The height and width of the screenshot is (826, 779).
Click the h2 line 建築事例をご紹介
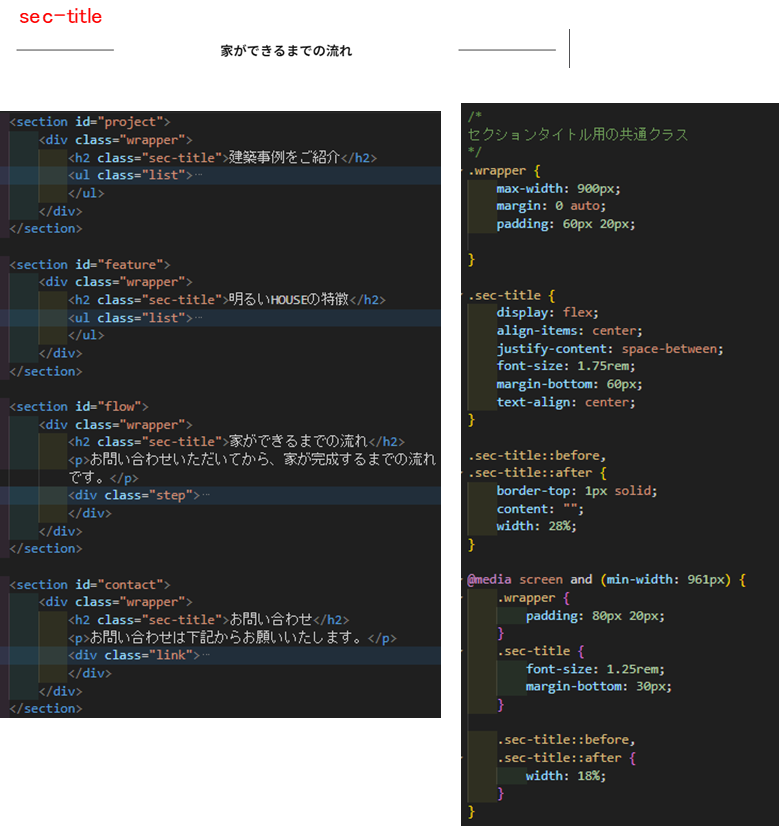tap(222, 158)
